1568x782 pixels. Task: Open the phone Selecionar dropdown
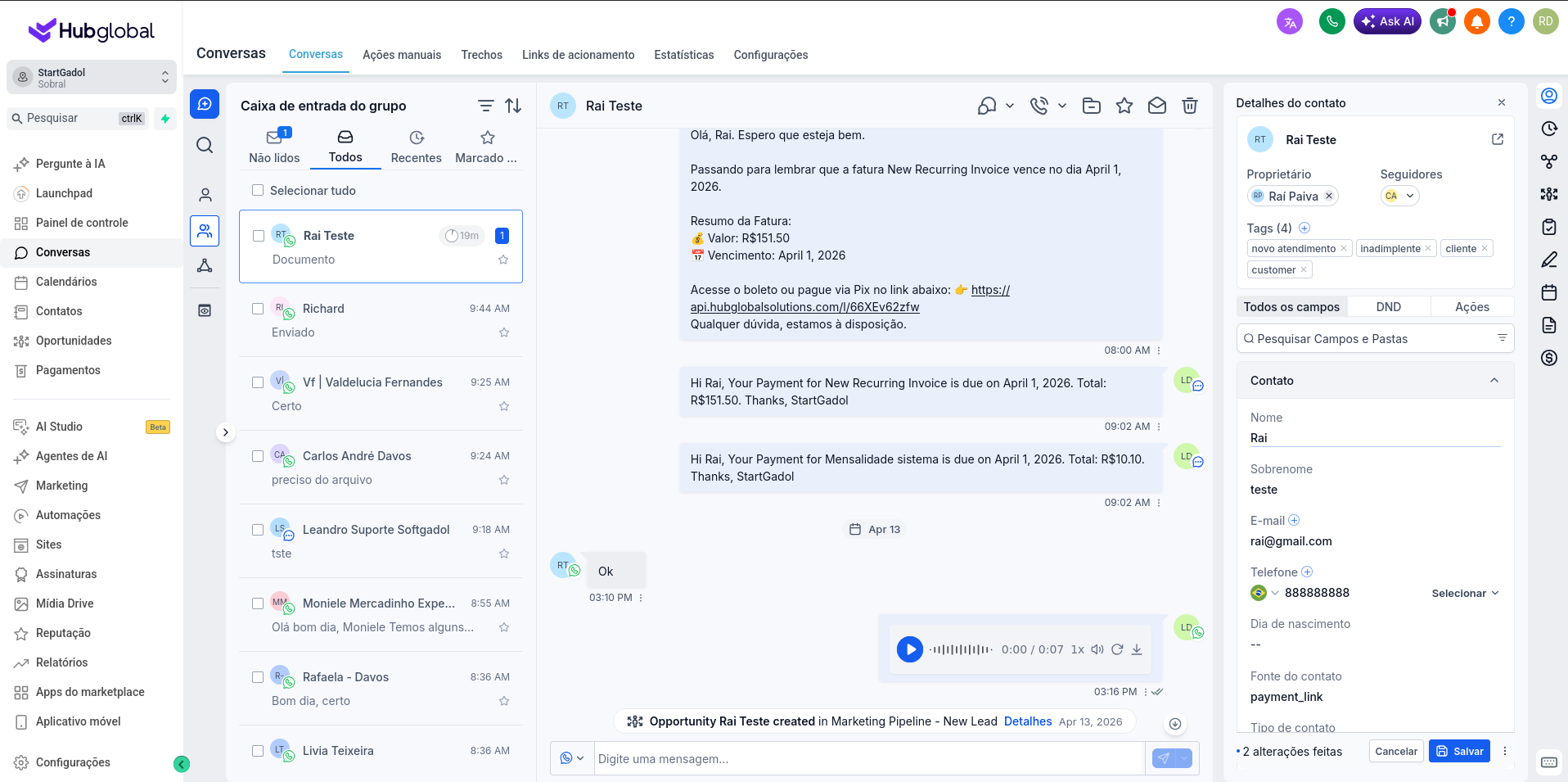coord(1465,593)
